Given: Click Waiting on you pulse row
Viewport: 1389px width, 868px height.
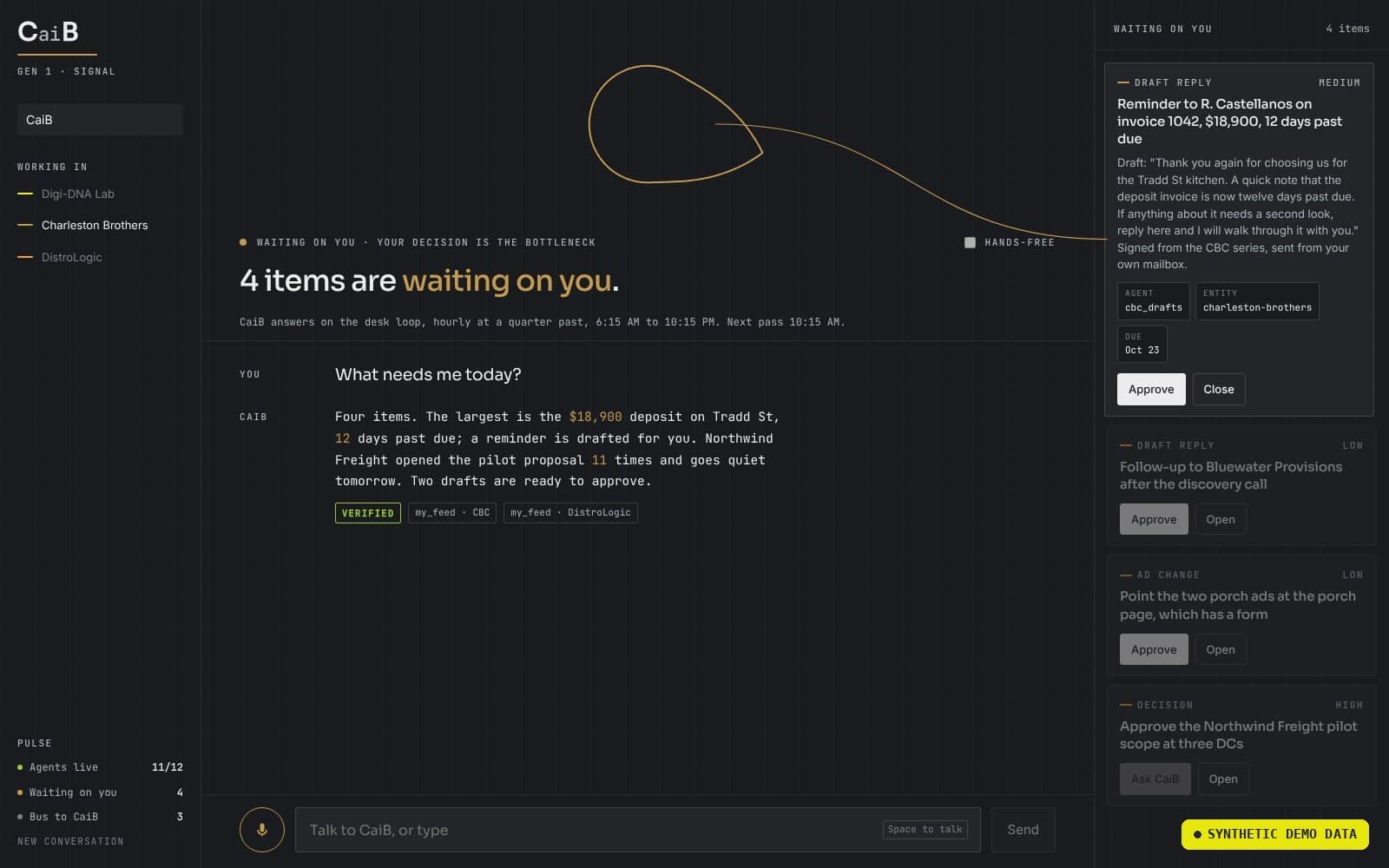Looking at the screenshot, I should 100,792.
